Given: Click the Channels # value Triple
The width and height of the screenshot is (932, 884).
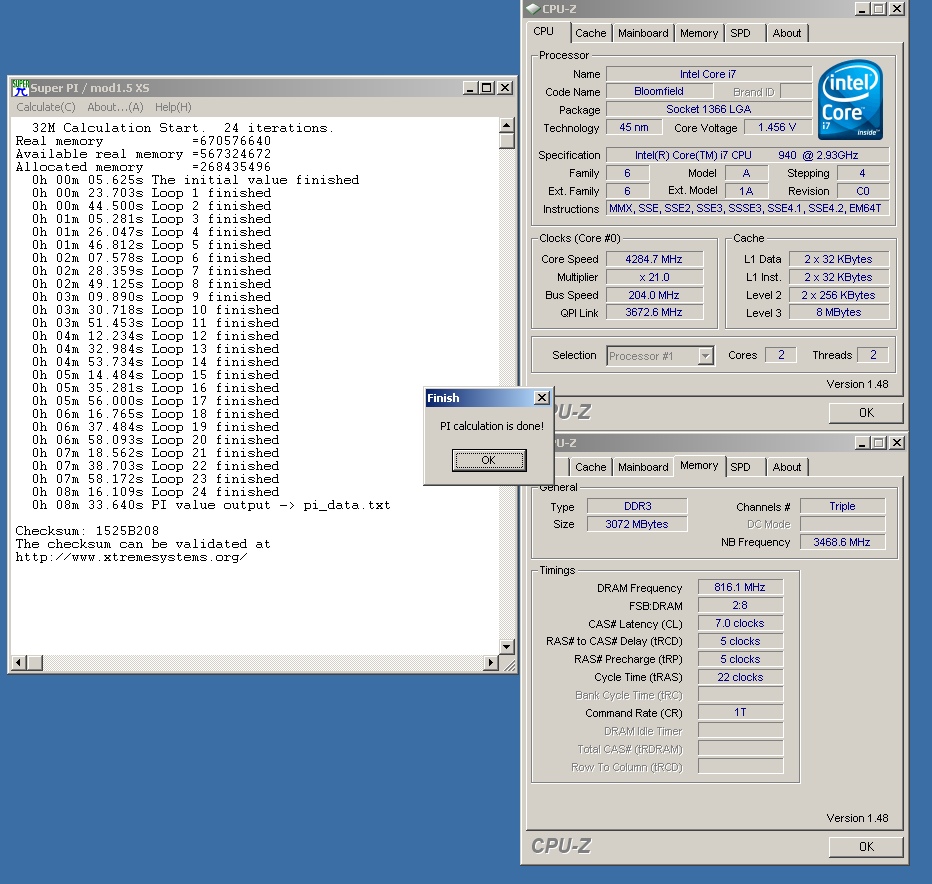Looking at the screenshot, I should click(842, 507).
